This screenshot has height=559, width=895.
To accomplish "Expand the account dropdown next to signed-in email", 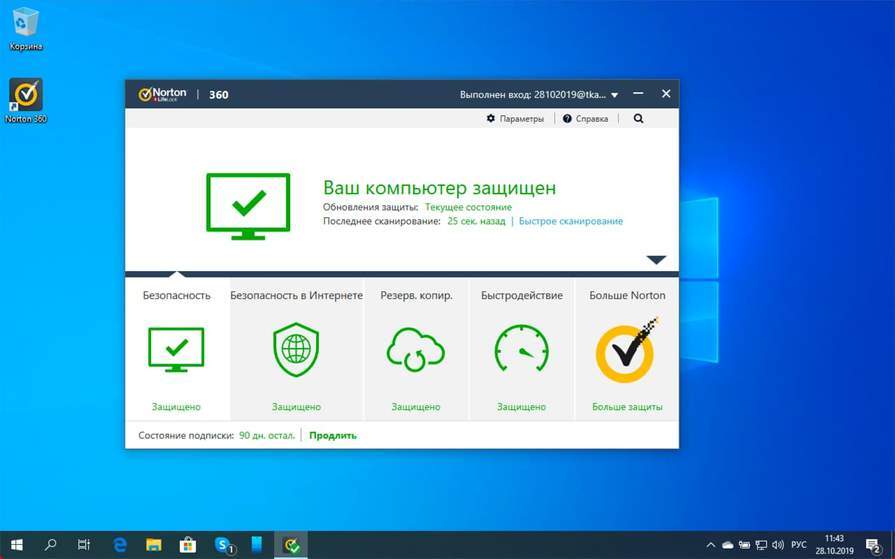I will tap(614, 95).
